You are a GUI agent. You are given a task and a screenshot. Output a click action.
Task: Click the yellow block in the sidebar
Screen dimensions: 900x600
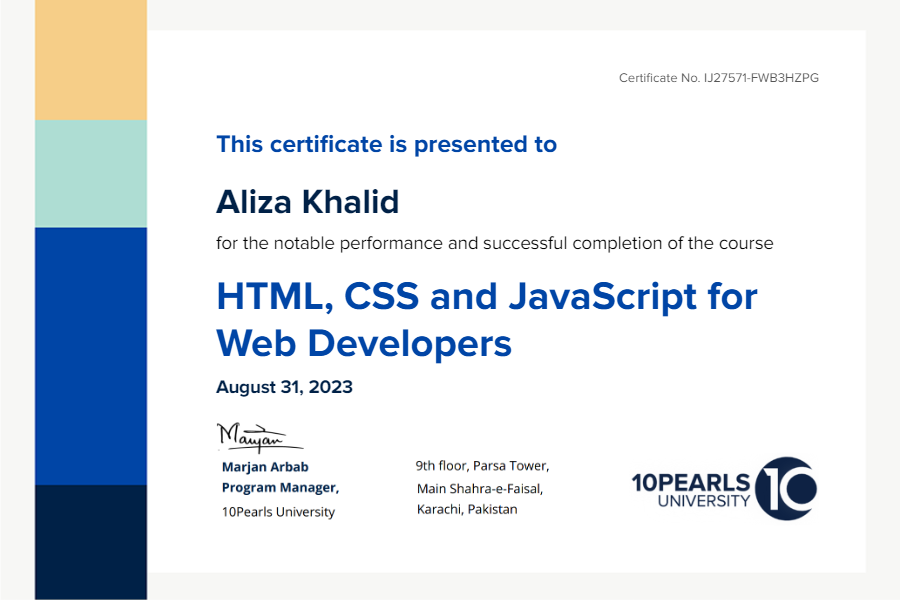coord(91,60)
